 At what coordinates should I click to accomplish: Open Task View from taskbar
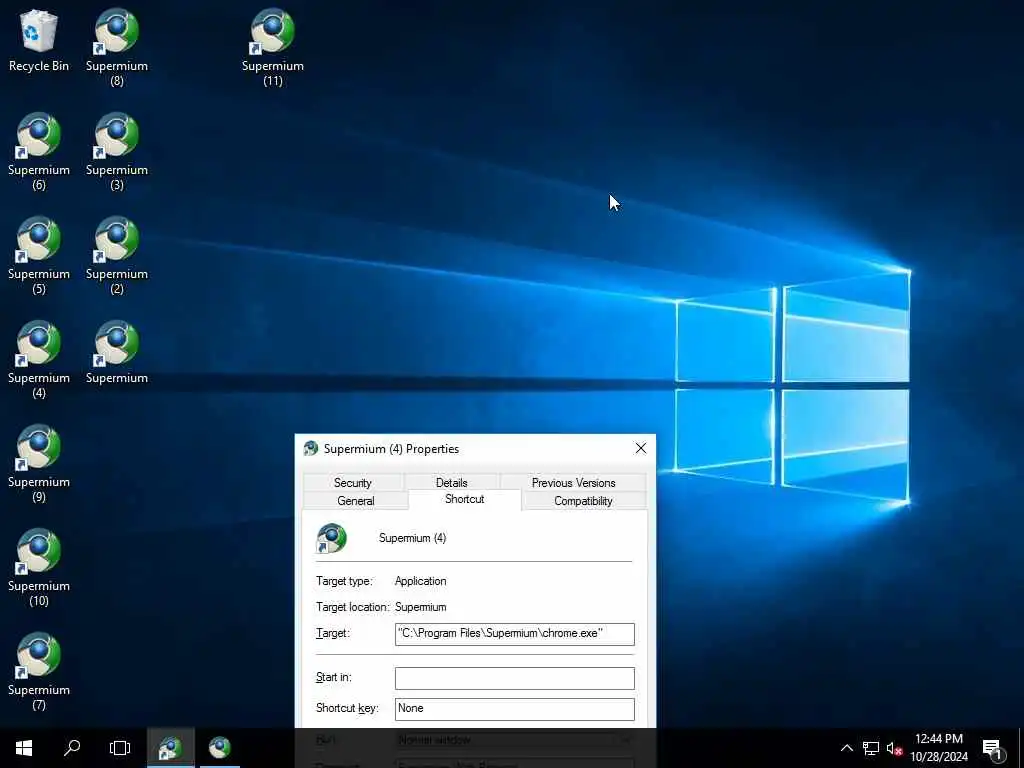pos(120,748)
